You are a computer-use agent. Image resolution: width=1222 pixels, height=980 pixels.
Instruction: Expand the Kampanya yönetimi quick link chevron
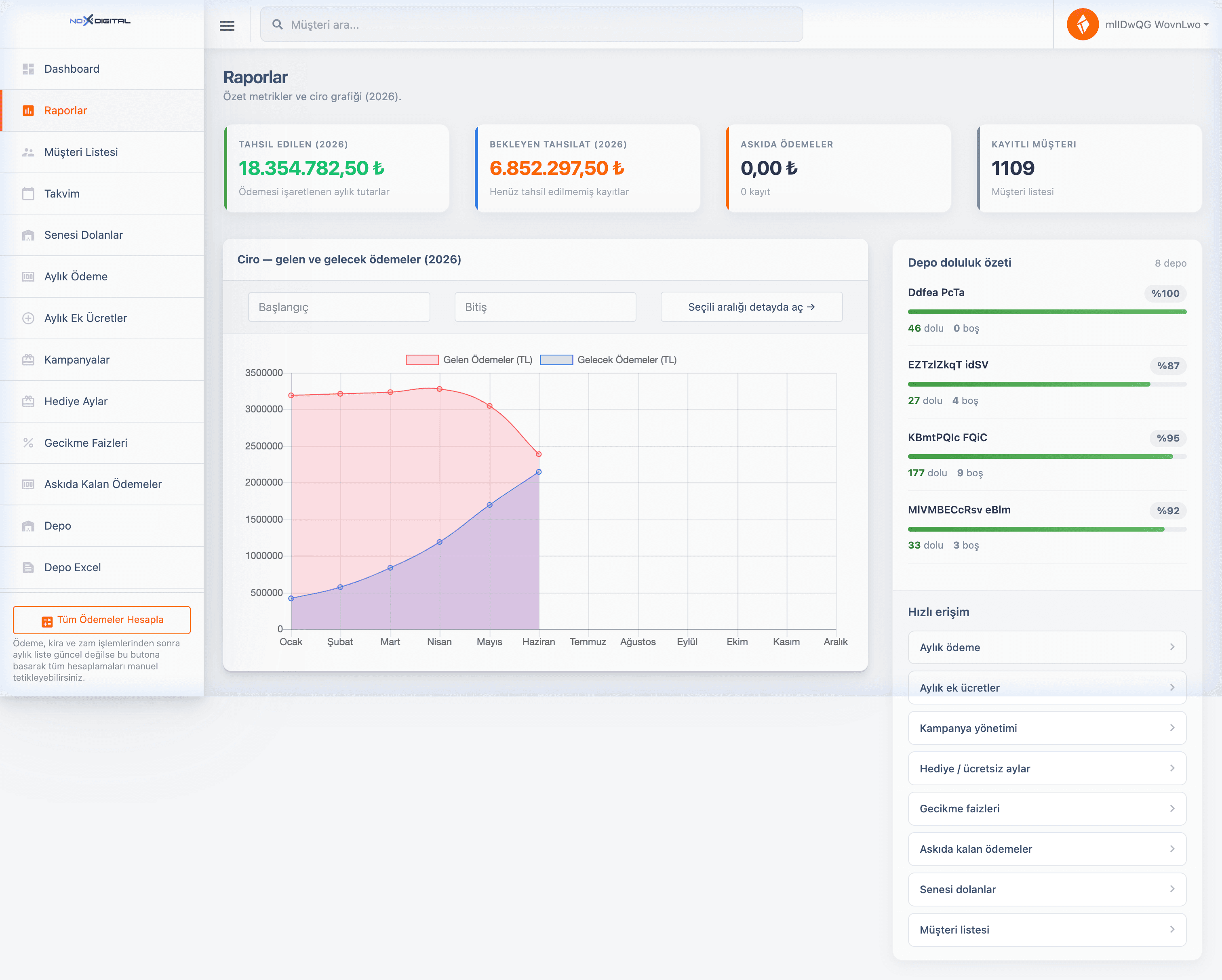click(x=1172, y=728)
